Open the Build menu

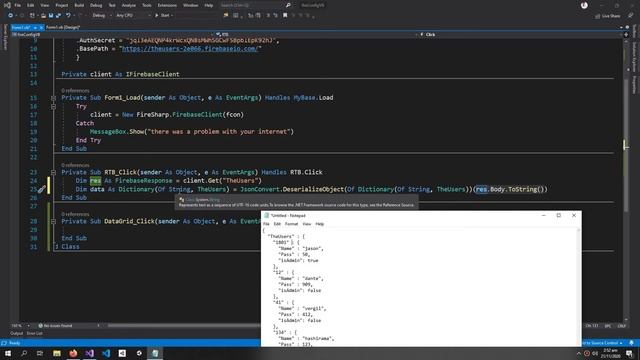(79, 5)
